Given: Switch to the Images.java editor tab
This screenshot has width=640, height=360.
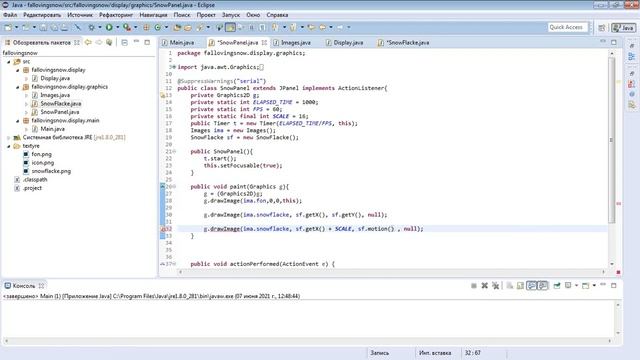Looking at the screenshot, I should point(292,42).
